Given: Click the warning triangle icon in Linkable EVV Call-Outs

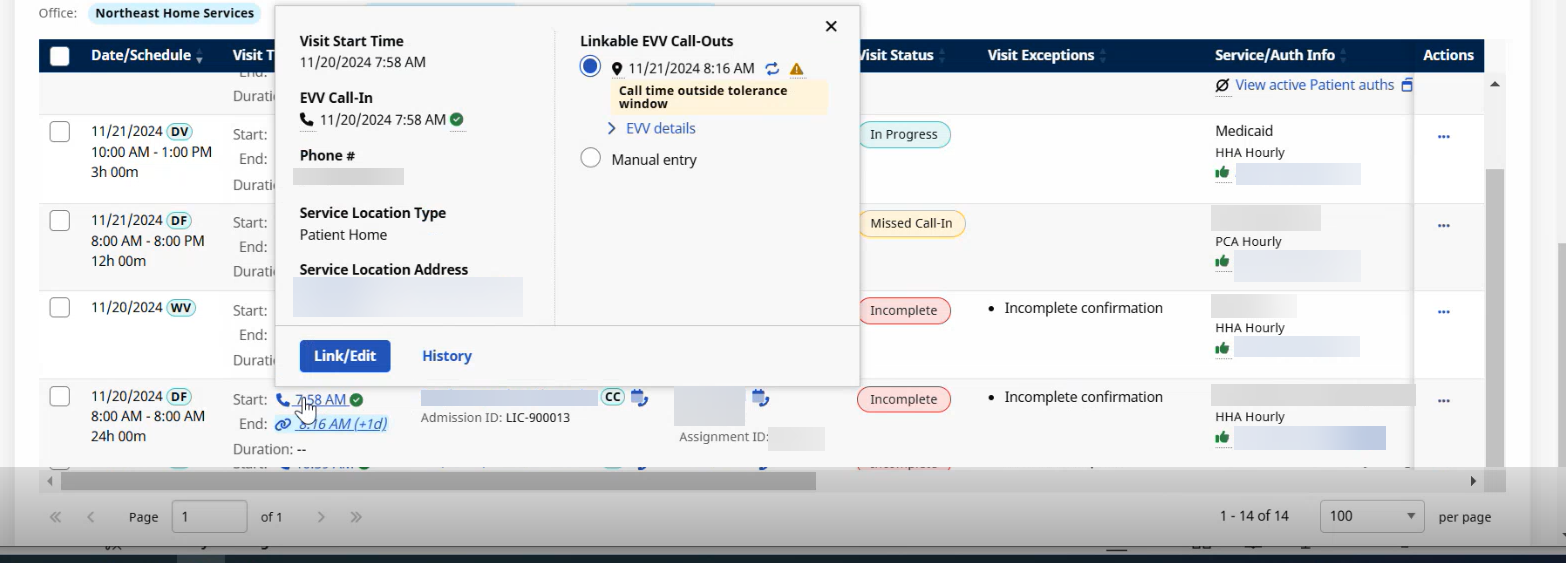Looking at the screenshot, I should [796, 69].
